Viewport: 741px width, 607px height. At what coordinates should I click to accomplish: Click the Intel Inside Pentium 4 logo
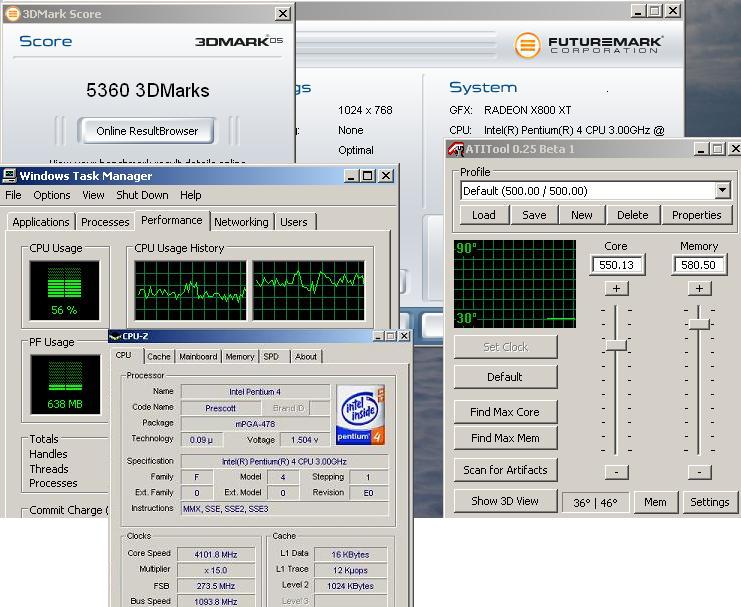tap(361, 415)
